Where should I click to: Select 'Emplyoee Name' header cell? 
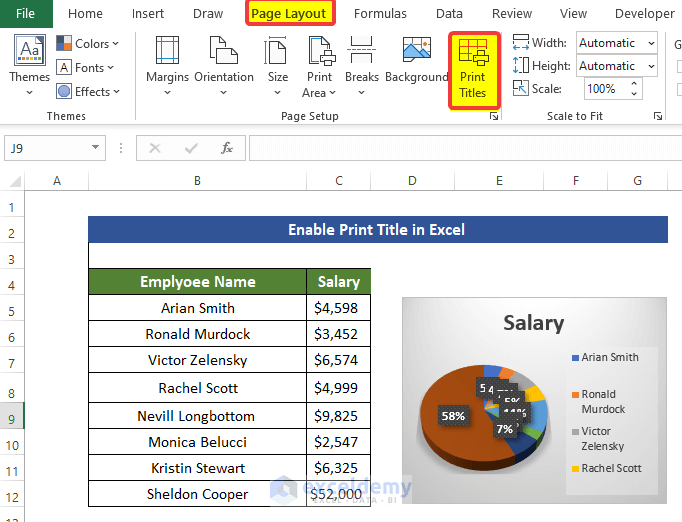coord(197,282)
